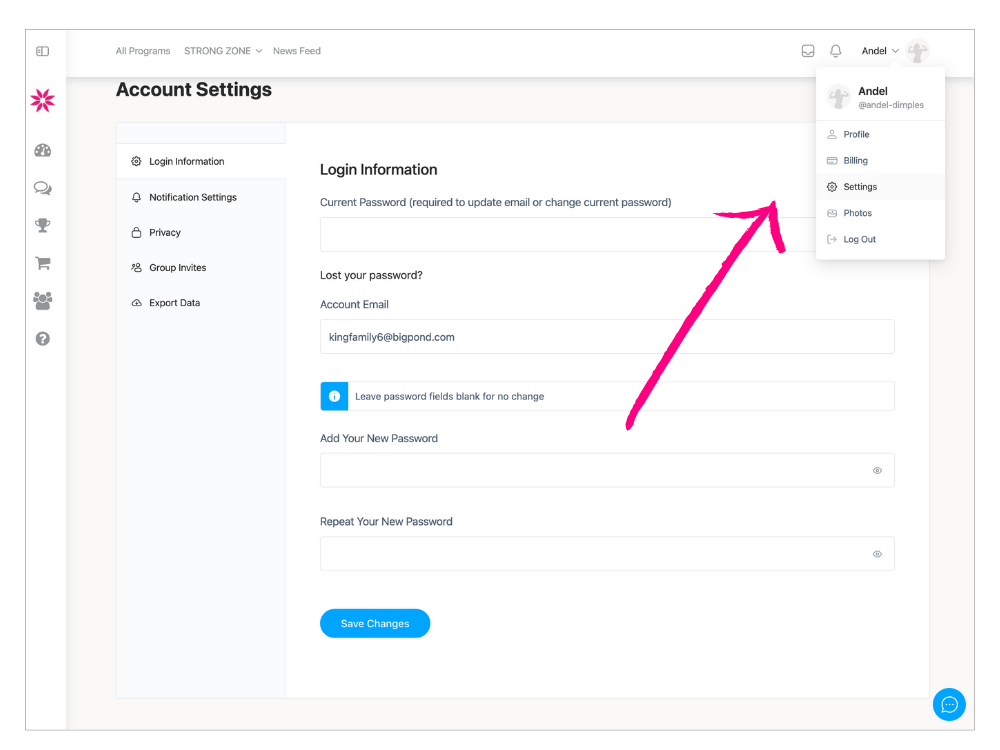
Task: Open the trophy sidebar icon
Action: point(42,225)
